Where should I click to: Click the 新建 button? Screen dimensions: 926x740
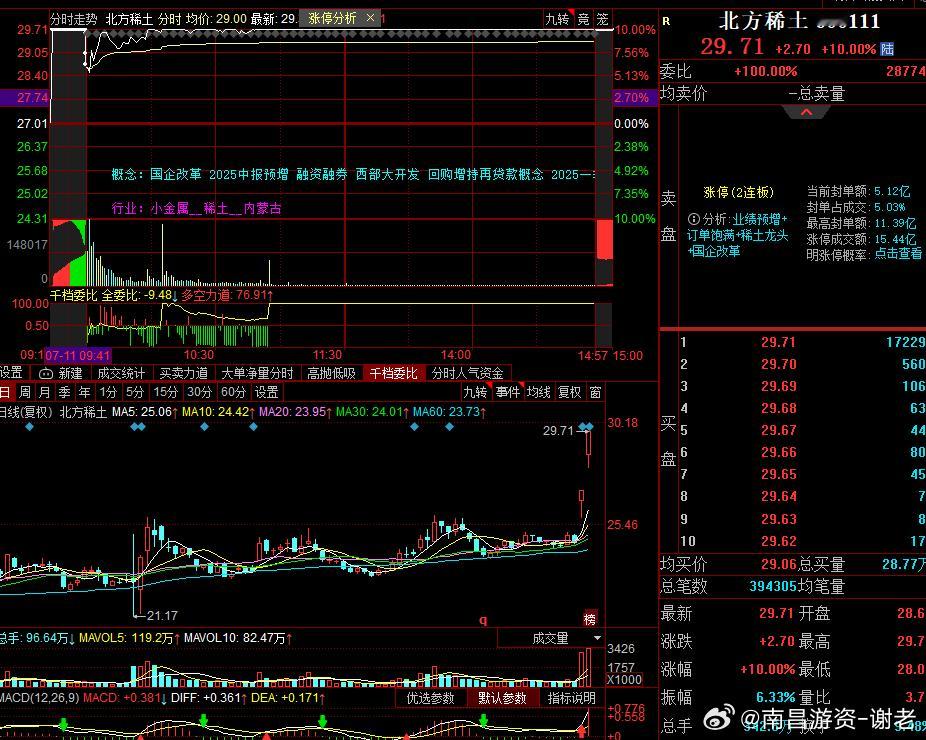pyautogui.click(x=70, y=373)
